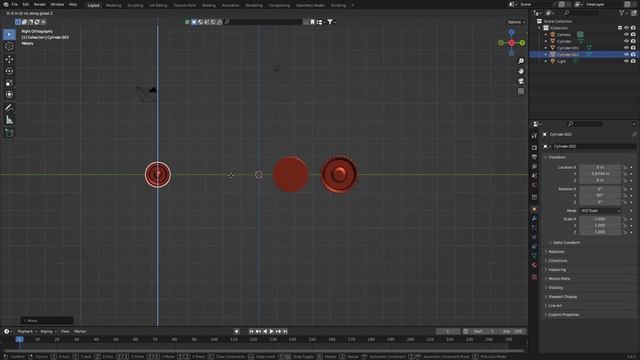
Task: Toggle the camera view icon
Action: (x=521, y=81)
